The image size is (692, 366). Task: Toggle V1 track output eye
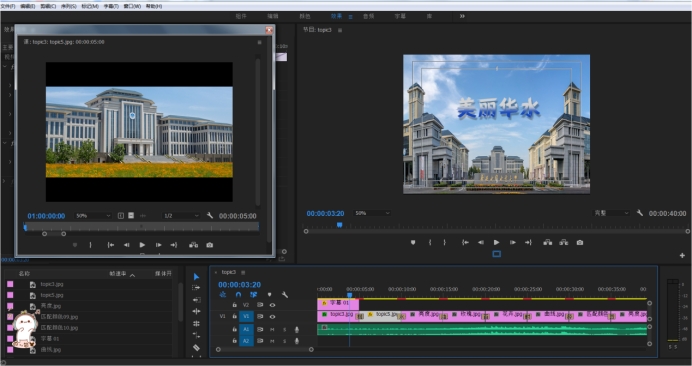(x=272, y=317)
